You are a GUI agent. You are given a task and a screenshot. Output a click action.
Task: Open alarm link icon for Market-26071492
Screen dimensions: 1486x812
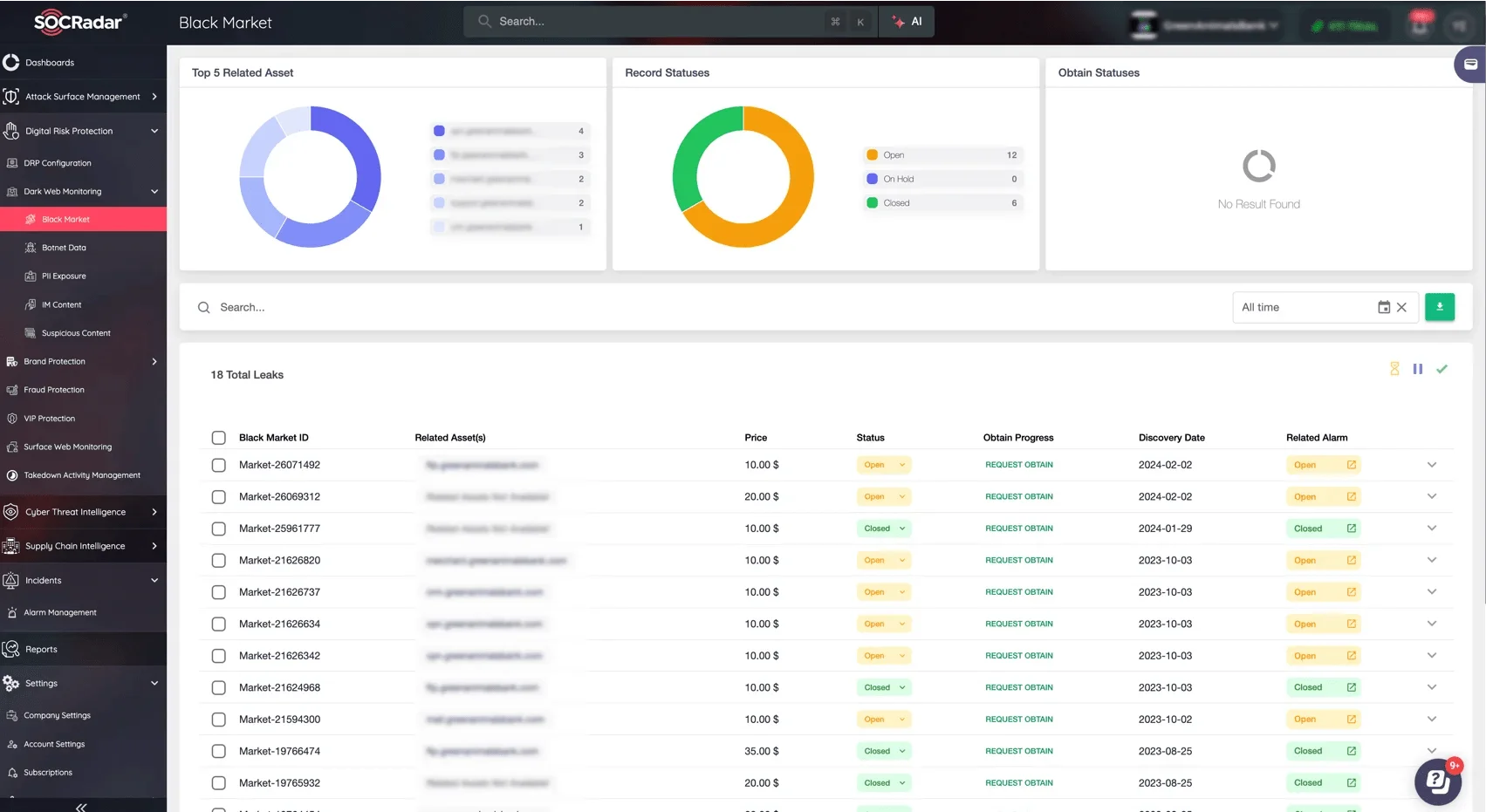[x=1351, y=465]
